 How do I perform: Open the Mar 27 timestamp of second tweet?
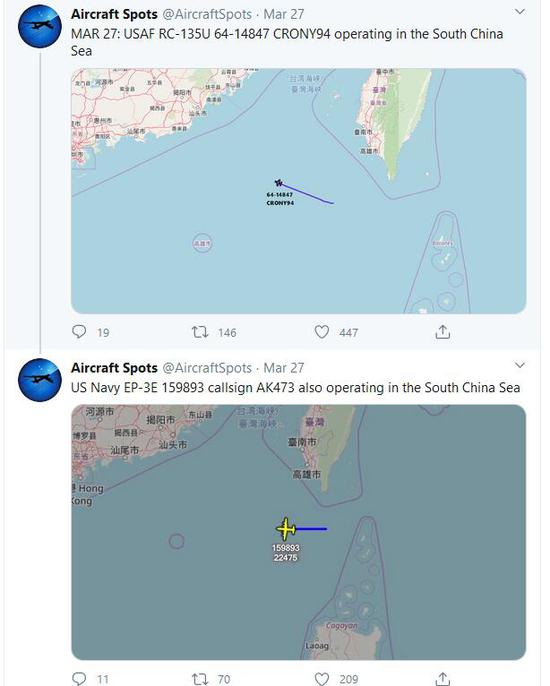[284, 368]
